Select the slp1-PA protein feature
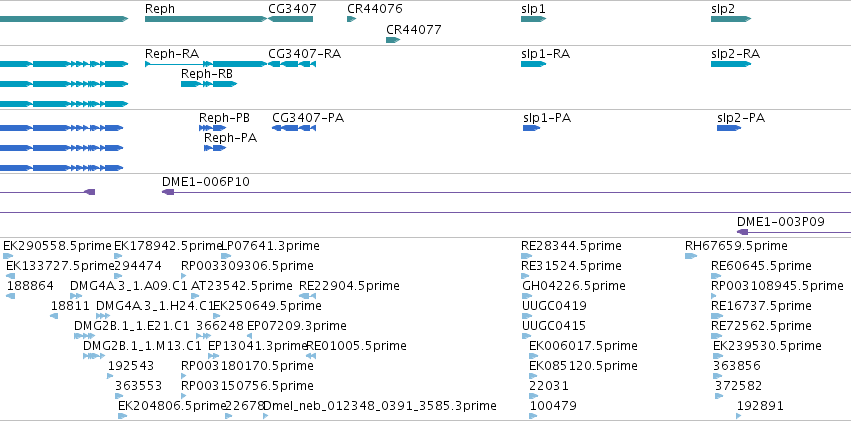 coord(532,128)
